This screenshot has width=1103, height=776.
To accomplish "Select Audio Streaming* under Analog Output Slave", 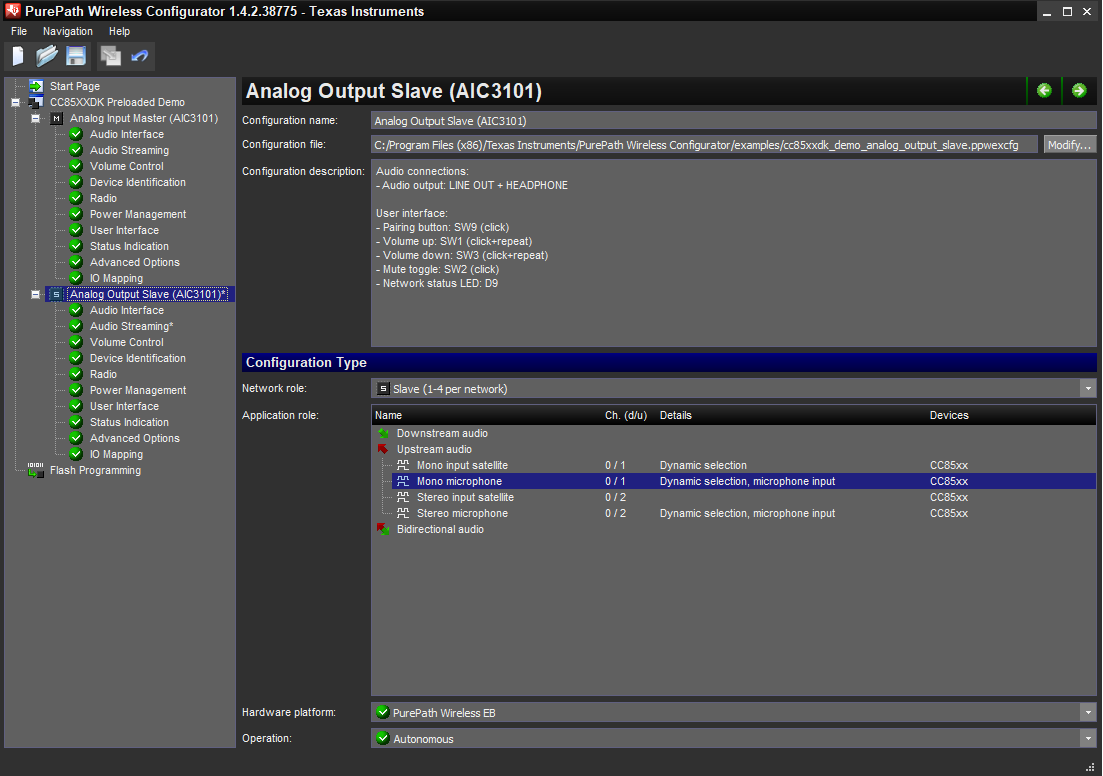I will [x=132, y=326].
